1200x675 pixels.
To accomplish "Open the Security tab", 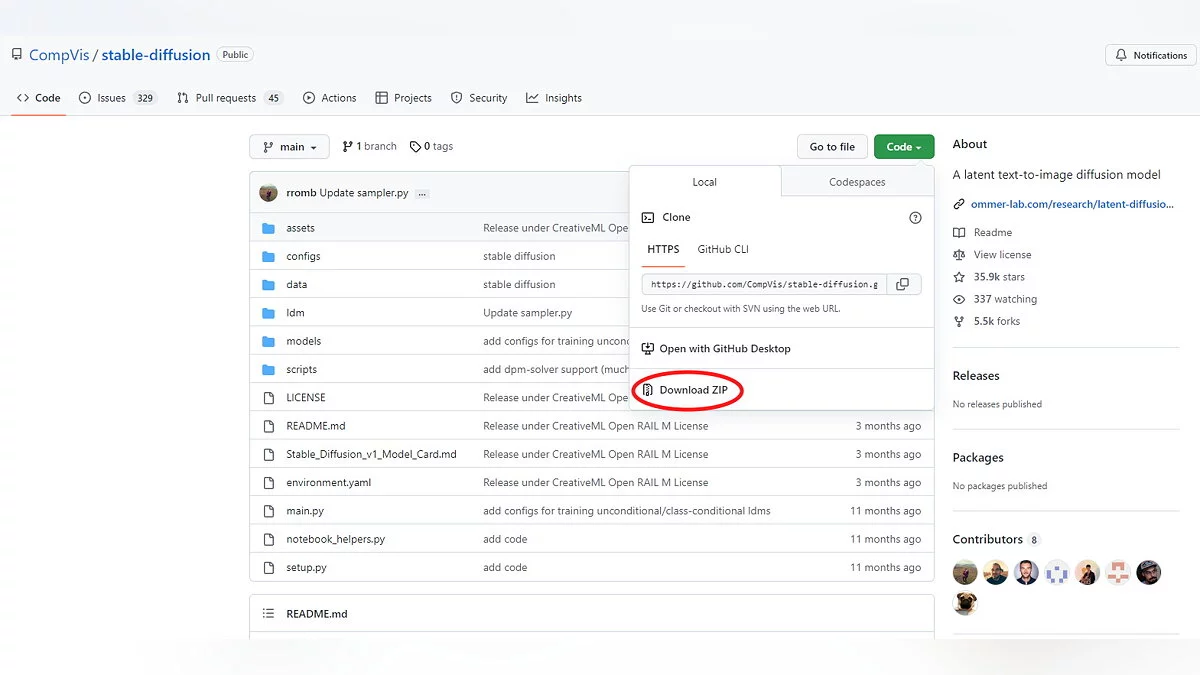I will pyautogui.click(x=479, y=98).
